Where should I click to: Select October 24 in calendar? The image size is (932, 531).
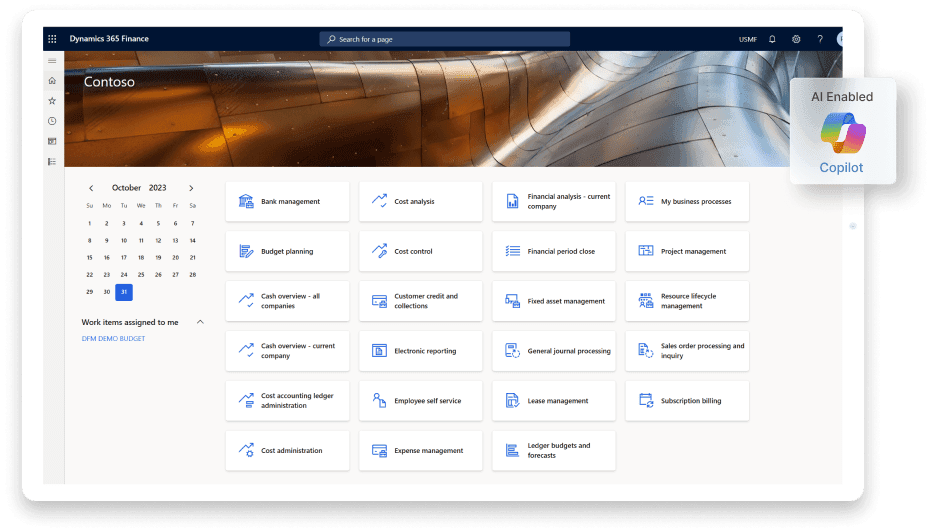click(x=124, y=275)
